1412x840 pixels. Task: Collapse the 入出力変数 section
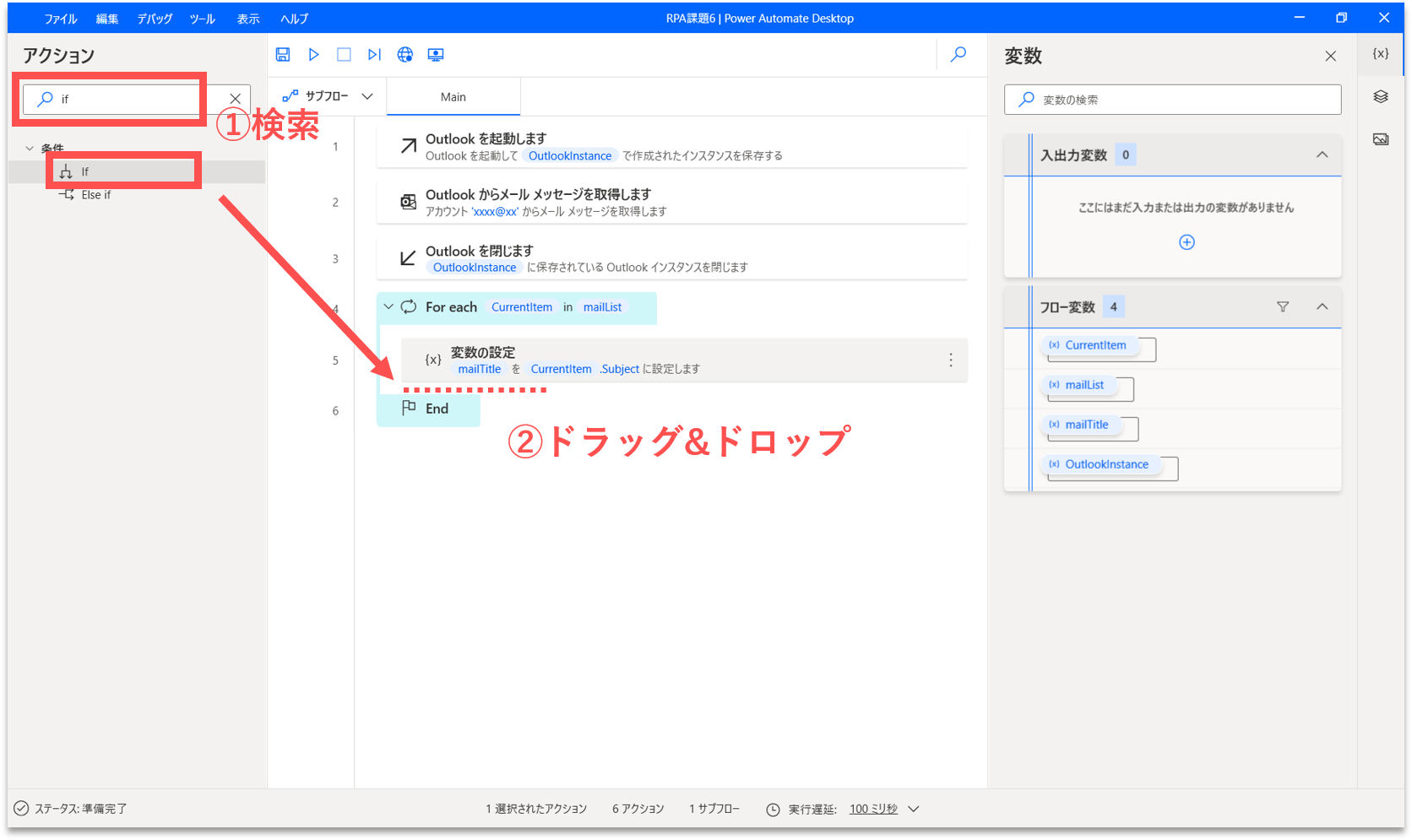point(1322,154)
